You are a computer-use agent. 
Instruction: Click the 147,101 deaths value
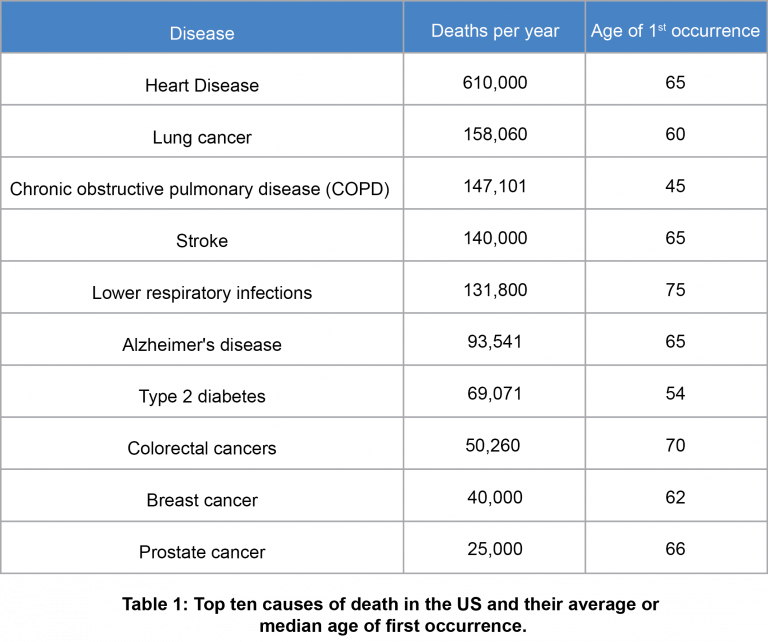pyautogui.click(x=494, y=186)
